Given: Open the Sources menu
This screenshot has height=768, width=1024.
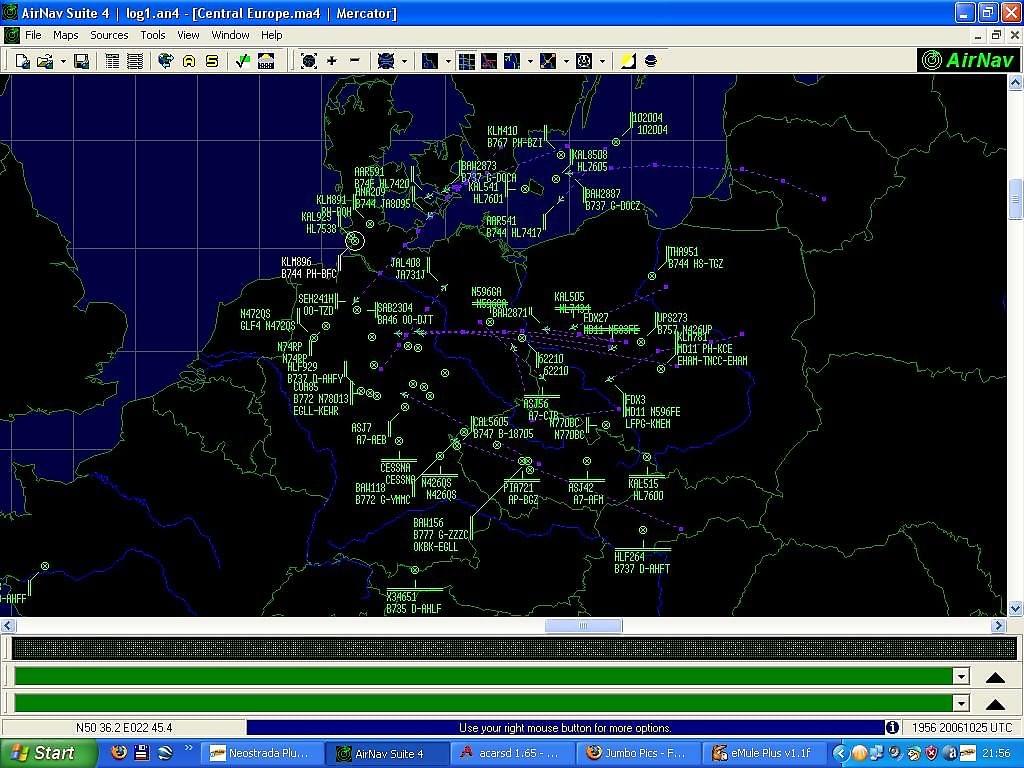Looking at the screenshot, I should 109,35.
